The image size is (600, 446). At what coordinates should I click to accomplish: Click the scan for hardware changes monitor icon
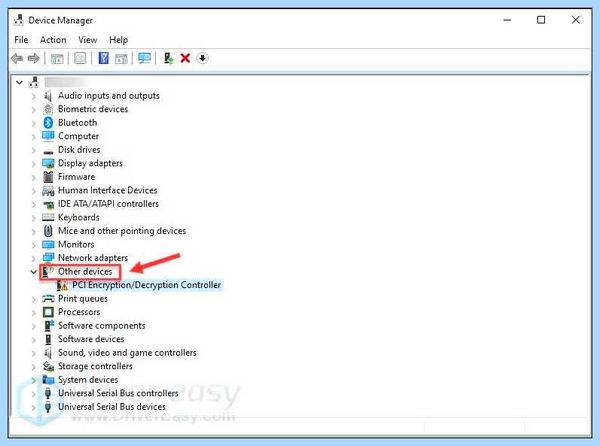tap(144, 58)
